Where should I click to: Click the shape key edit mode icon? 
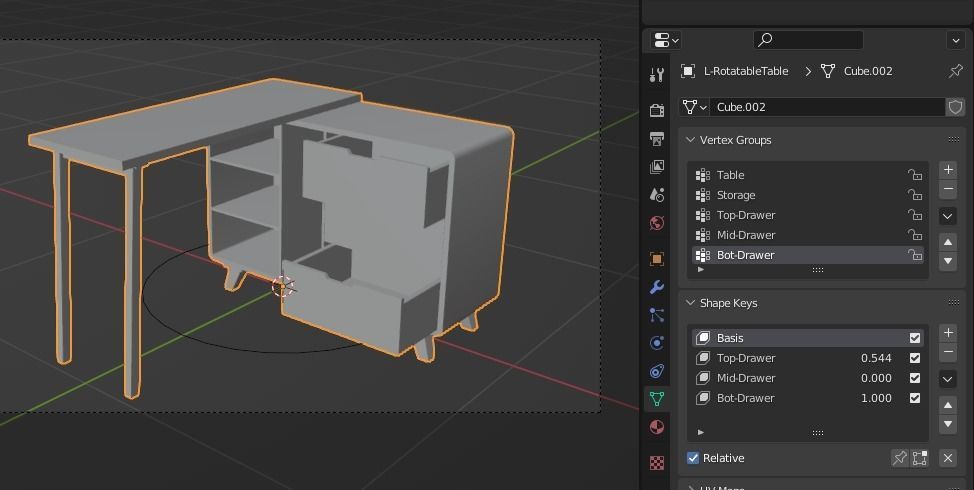(x=920, y=458)
